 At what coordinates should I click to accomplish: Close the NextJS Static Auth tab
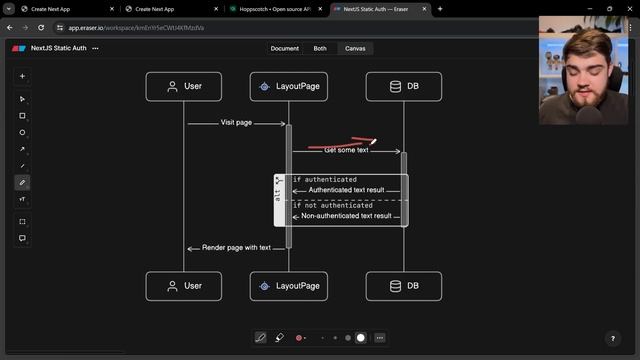(424, 9)
